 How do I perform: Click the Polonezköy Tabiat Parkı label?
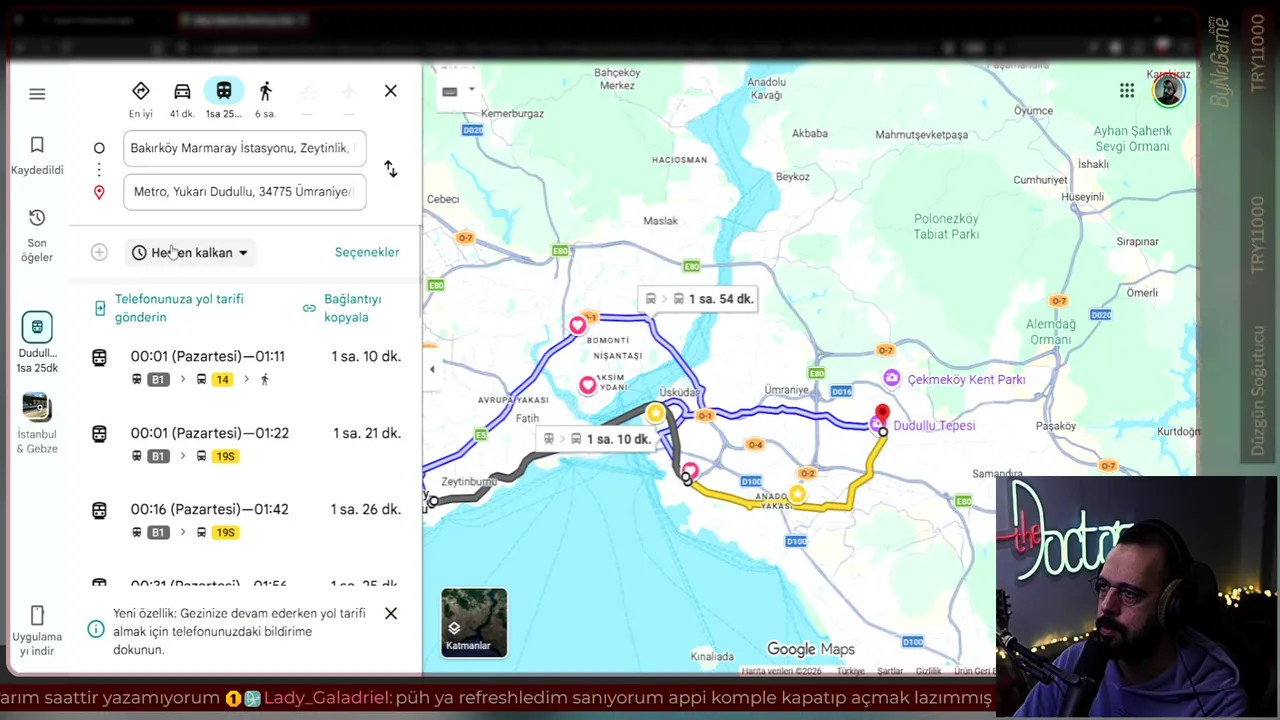[x=946, y=226]
